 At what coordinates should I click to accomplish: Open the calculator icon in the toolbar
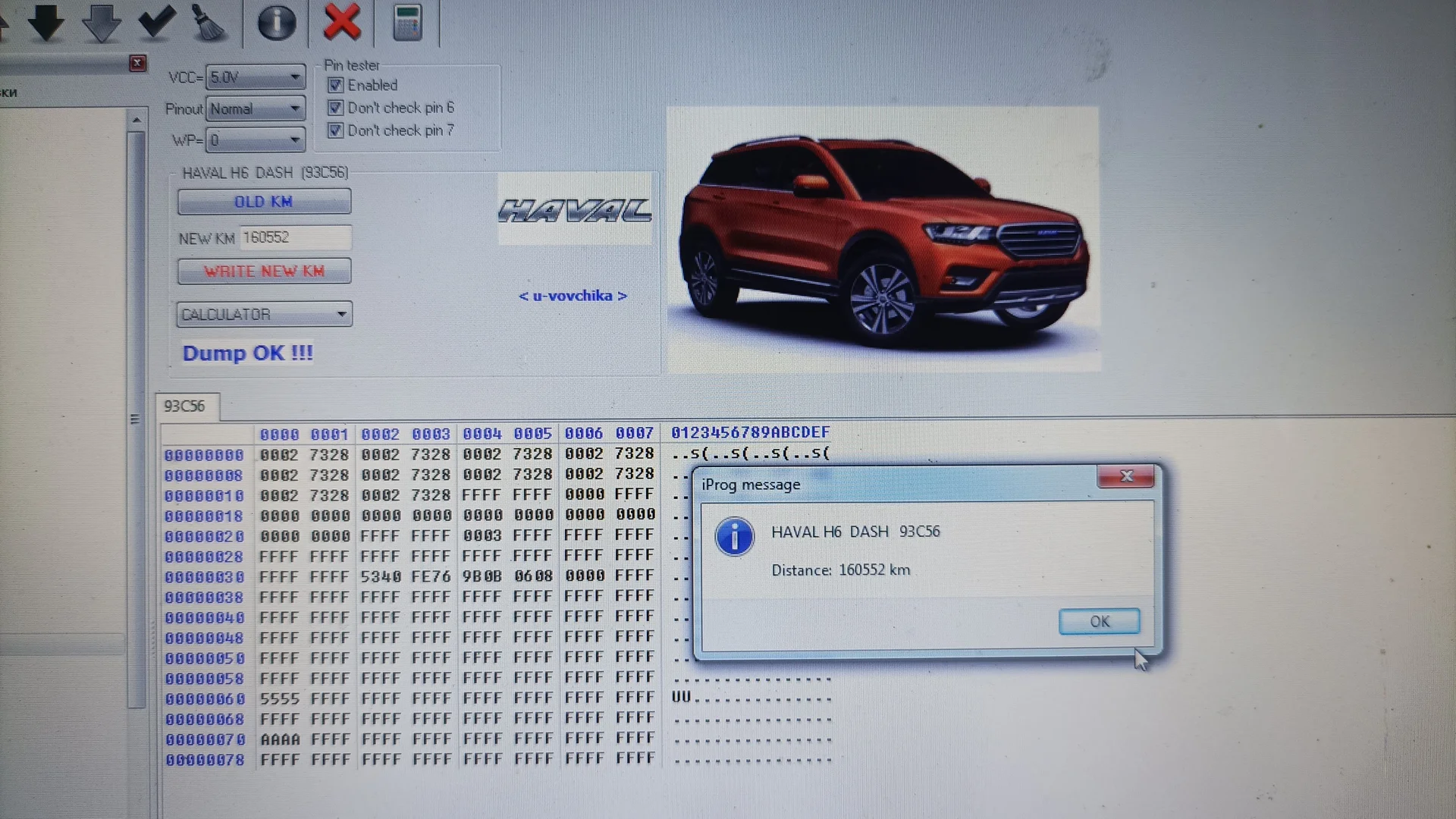pos(407,22)
